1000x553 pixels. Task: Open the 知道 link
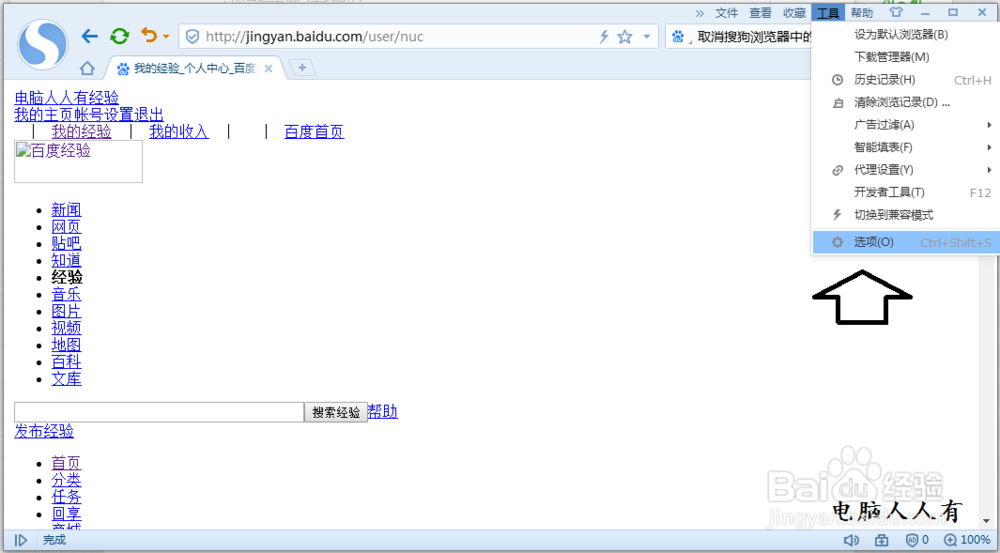pyautogui.click(x=66, y=261)
